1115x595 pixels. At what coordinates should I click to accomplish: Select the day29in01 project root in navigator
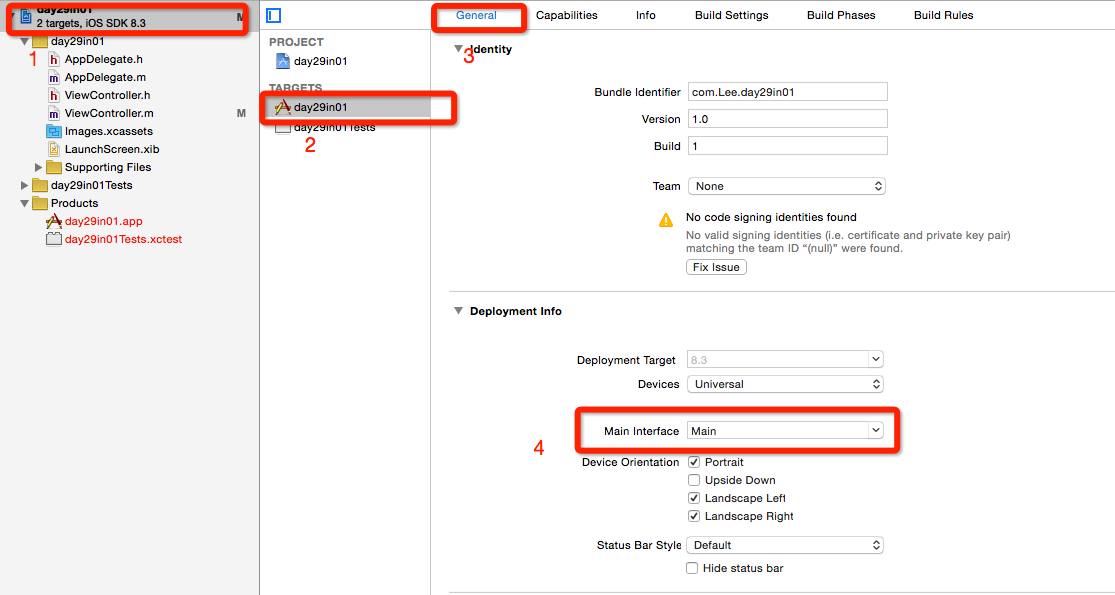[128, 17]
